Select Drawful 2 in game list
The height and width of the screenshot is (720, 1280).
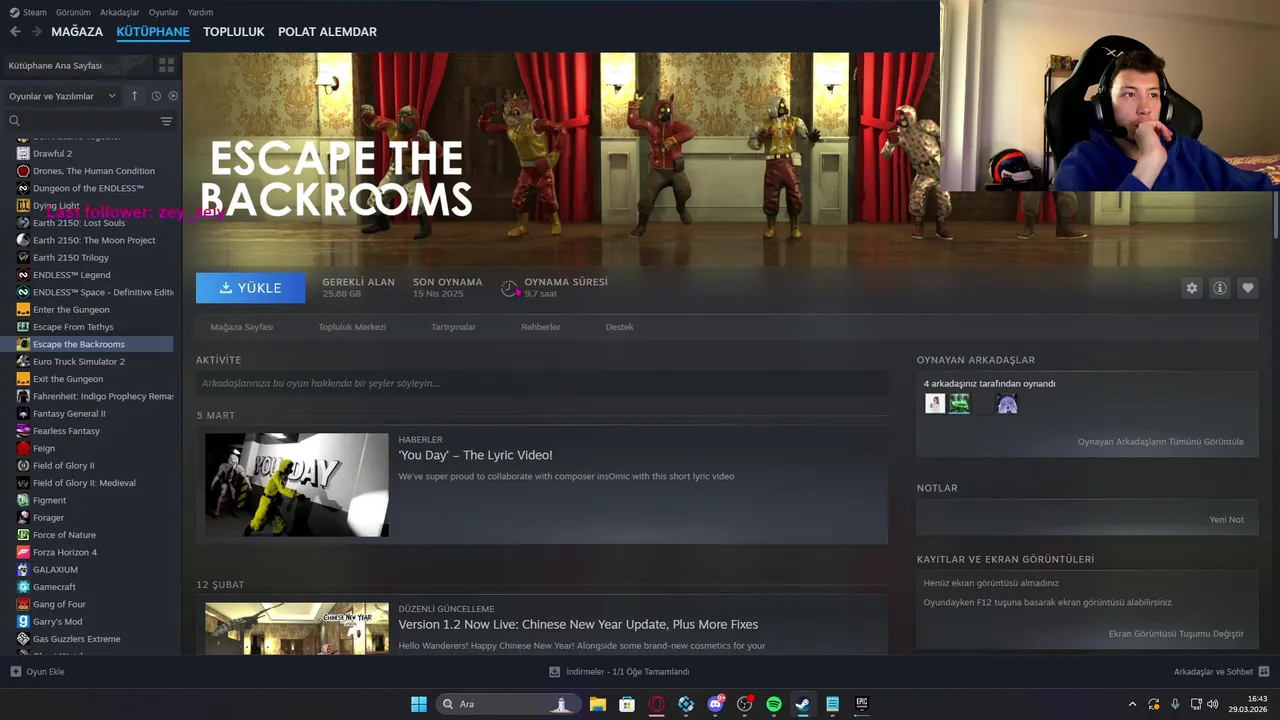[x=52, y=154]
